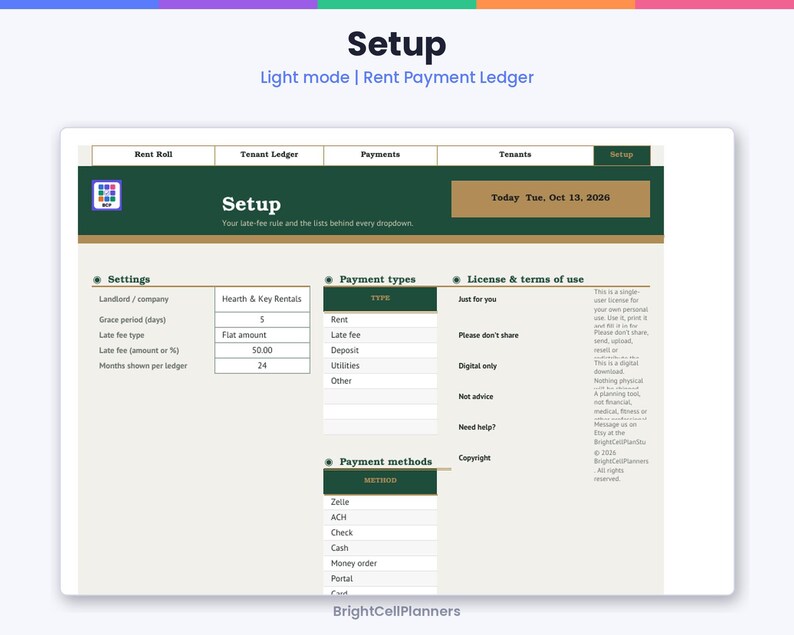794x635 pixels.
Task: Select the Setup tab
Action: (x=622, y=155)
